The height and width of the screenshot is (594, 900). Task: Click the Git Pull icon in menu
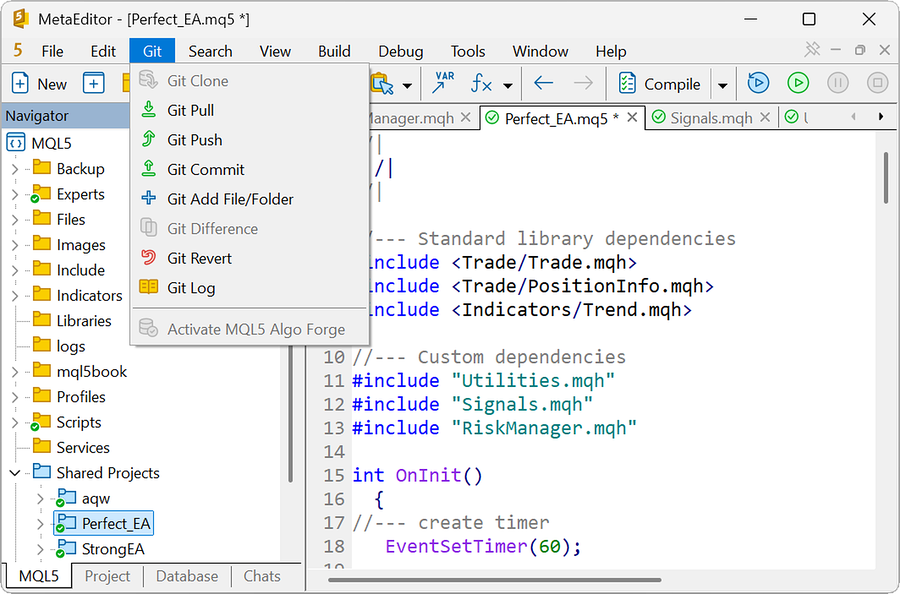pos(149,109)
